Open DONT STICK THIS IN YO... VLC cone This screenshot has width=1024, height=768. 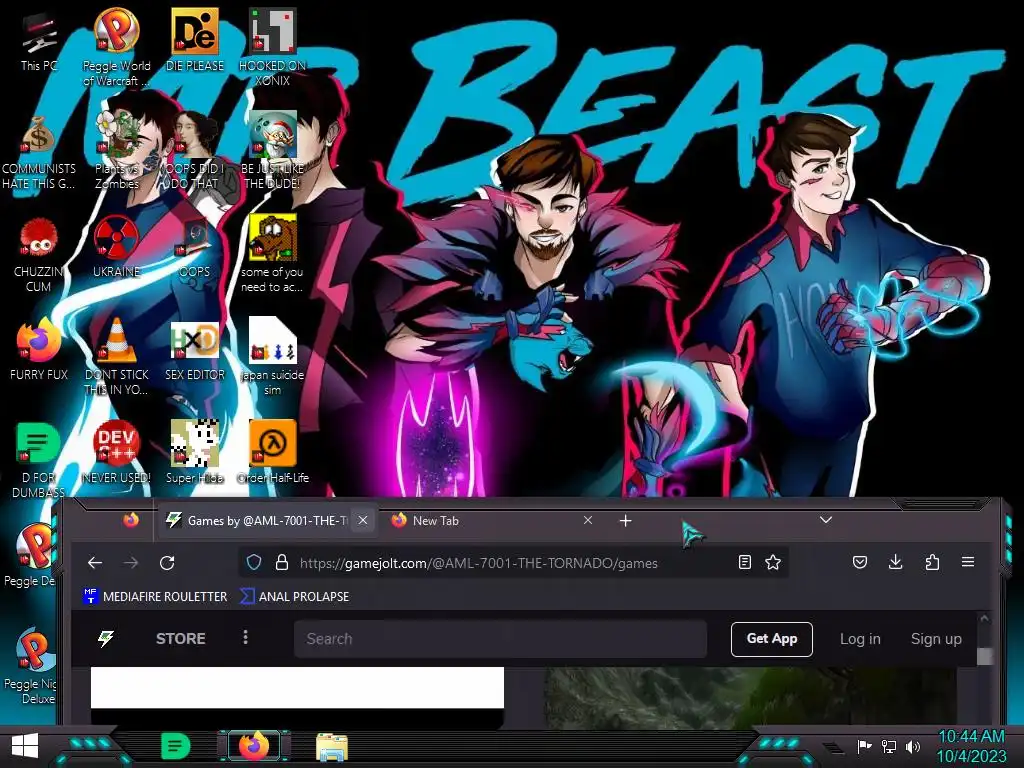[x=116, y=357]
